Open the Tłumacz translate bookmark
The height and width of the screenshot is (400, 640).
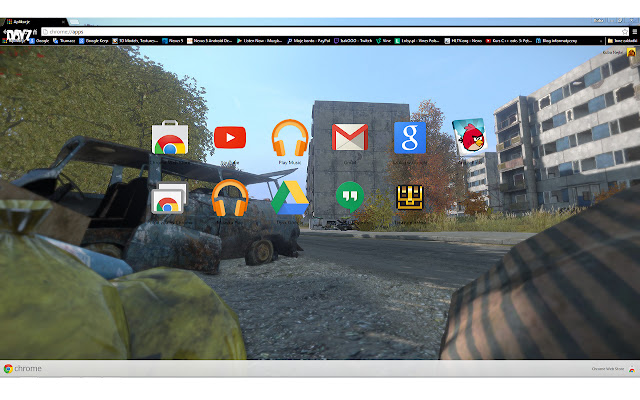pos(64,41)
